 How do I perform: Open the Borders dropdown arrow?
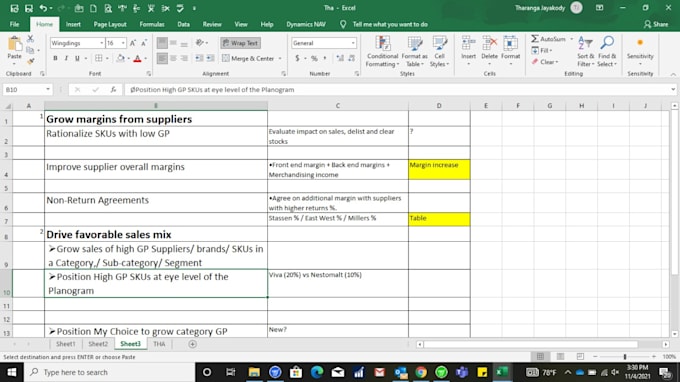click(107, 58)
